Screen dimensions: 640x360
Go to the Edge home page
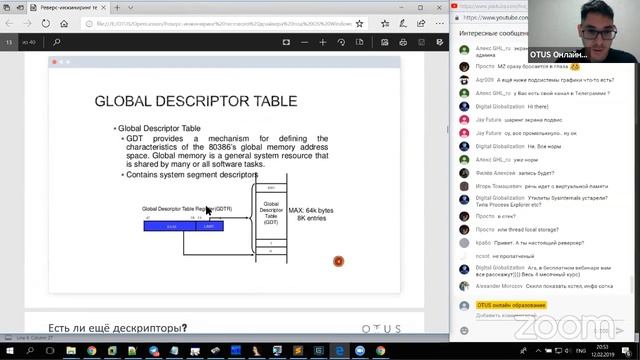point(64,24)
